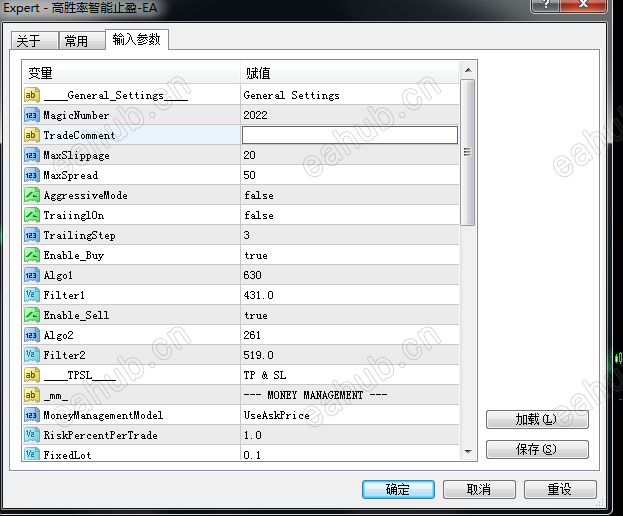Open MoneyManagementModel value UseAskPrice
Screen dimensions: 623x516
click(350, 415)
